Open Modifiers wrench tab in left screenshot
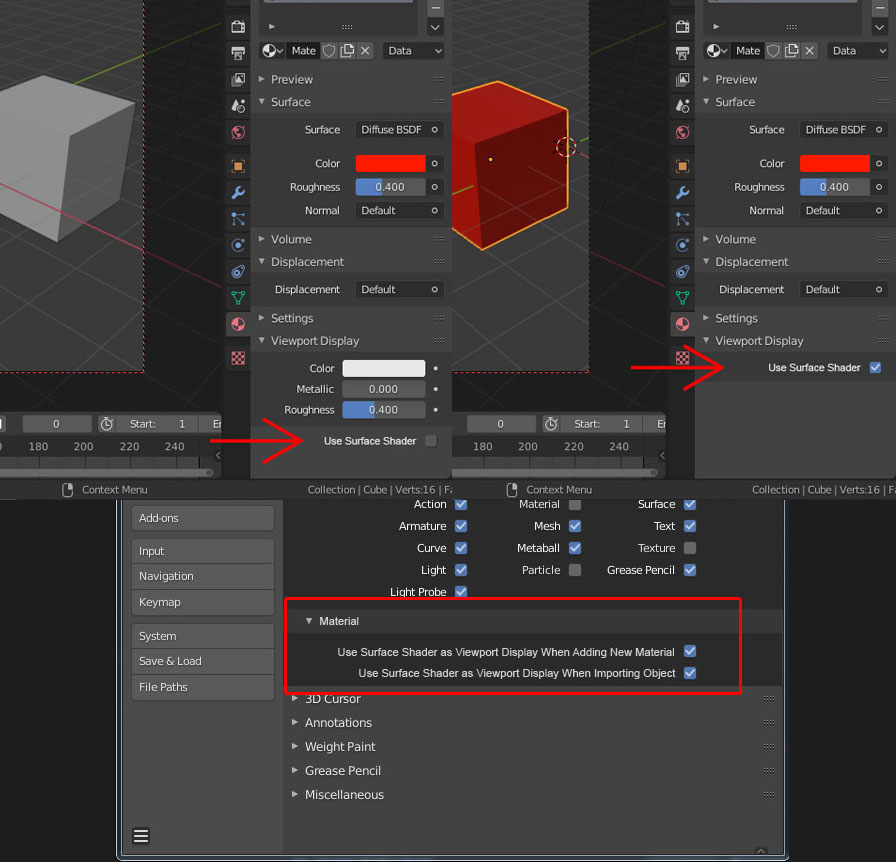The image size is (896, 862). tap(238, 193)
